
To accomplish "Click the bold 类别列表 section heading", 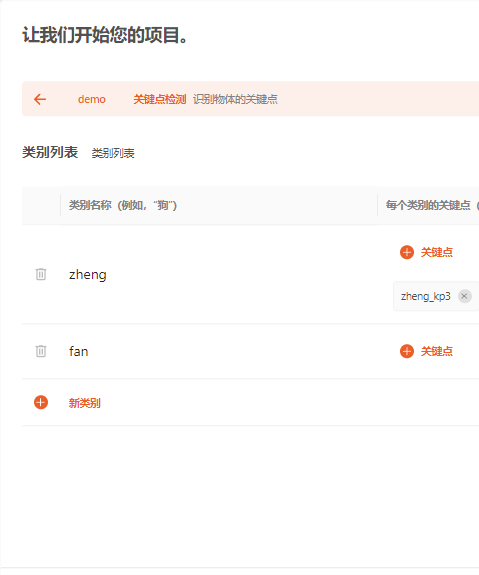I will click(x=50, y=152).
